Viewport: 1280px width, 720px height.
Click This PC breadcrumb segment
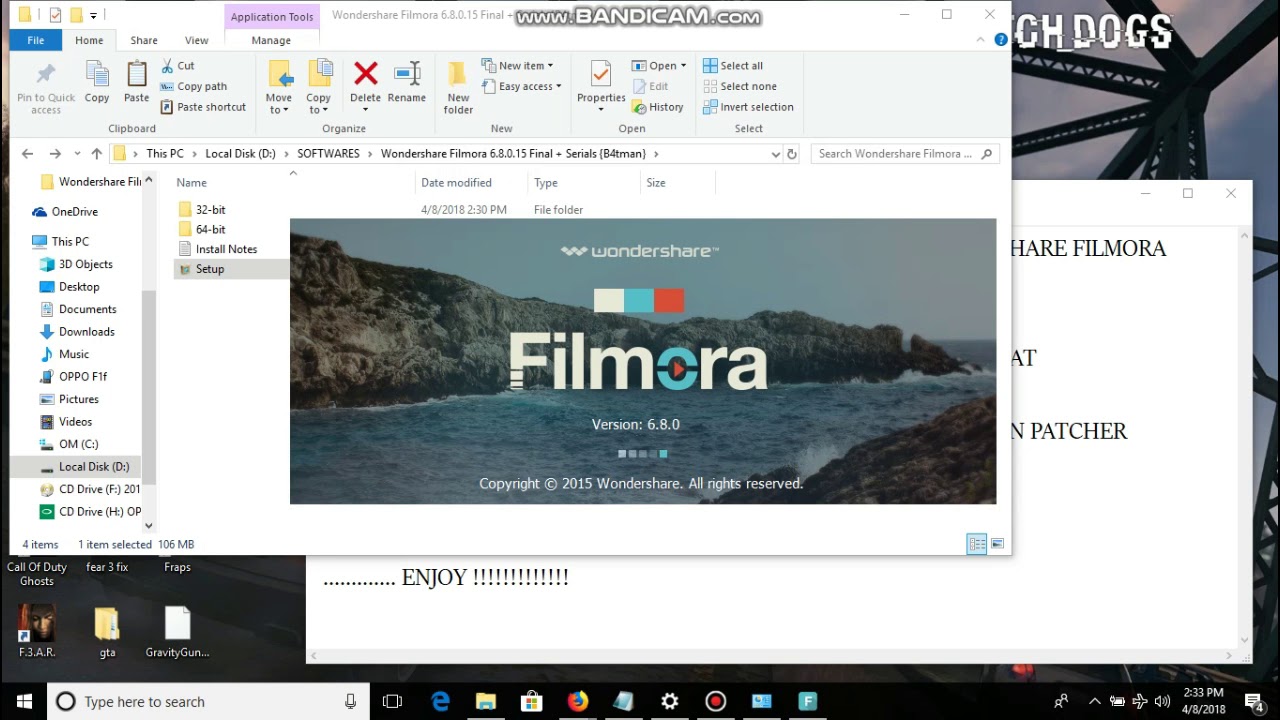pos(165,154)
